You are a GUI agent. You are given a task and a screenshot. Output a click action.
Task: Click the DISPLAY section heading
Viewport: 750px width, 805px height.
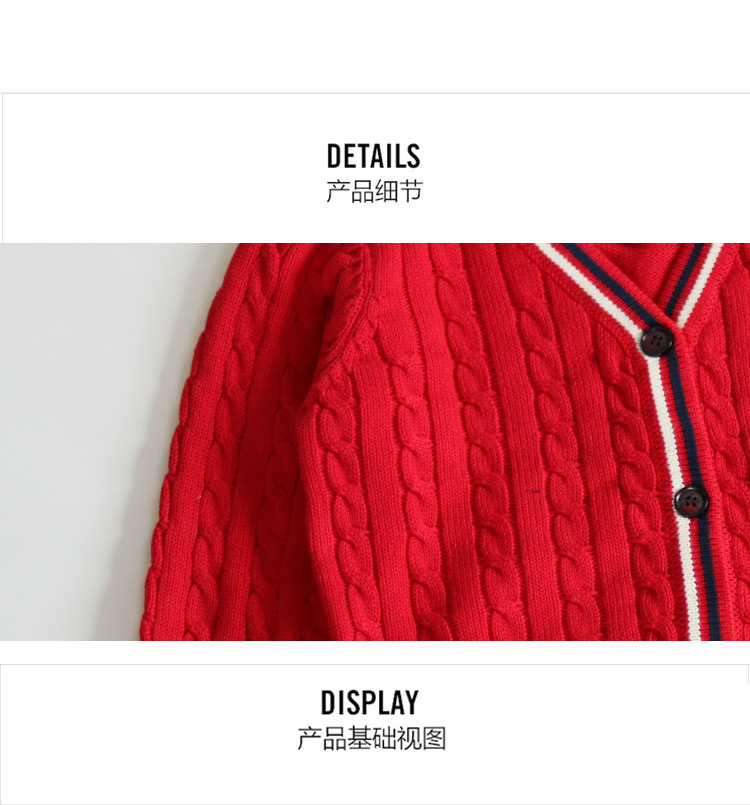point(370,702)
